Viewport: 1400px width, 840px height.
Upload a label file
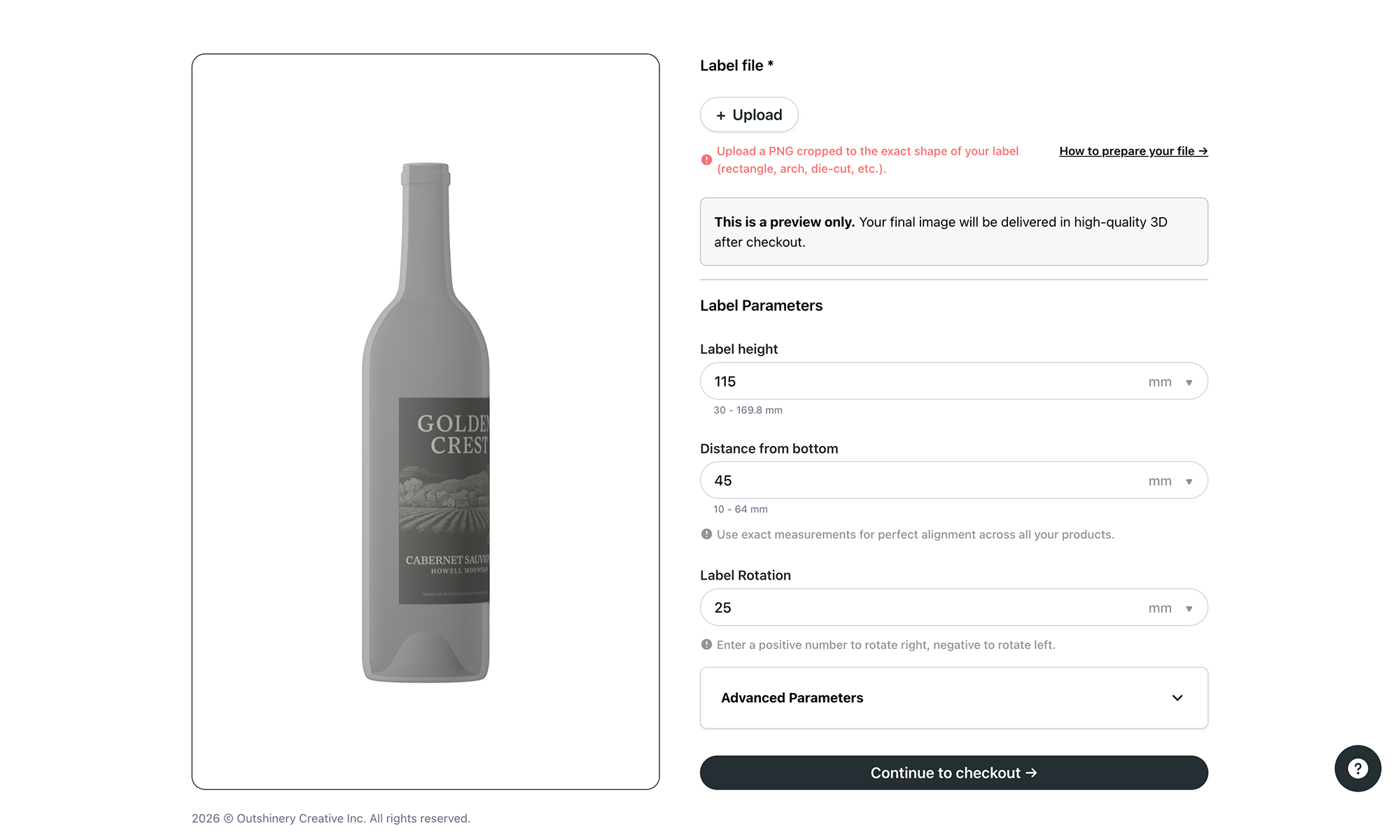click(749, 115)
